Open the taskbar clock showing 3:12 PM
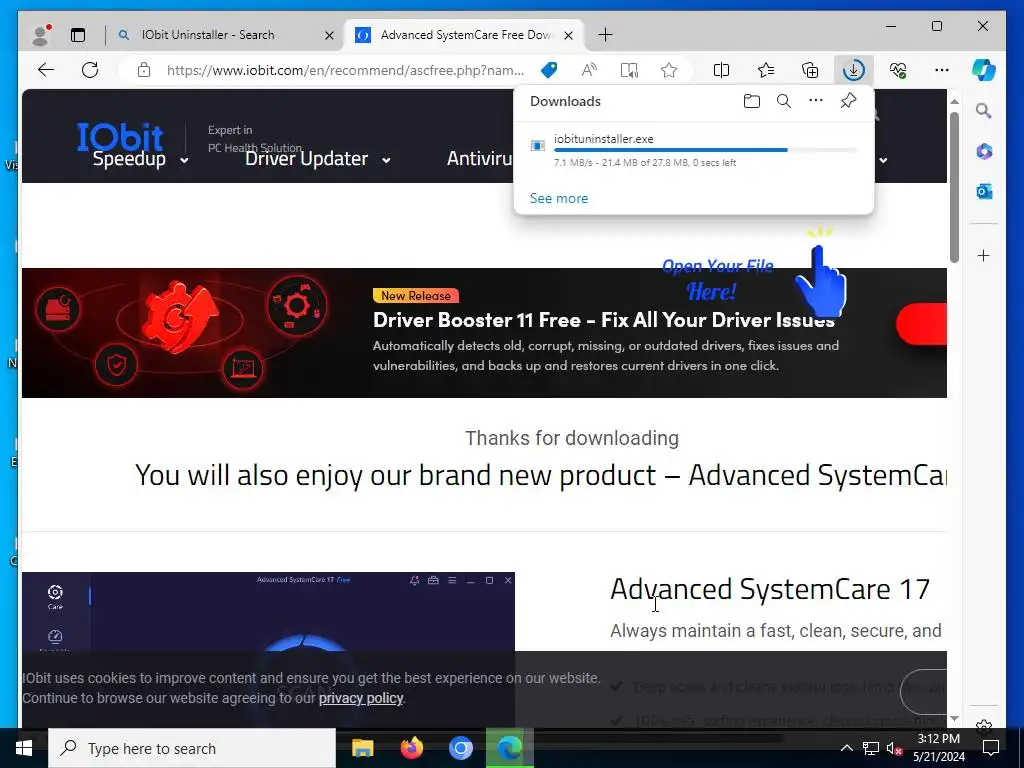1024x768 pixels. 939,748
